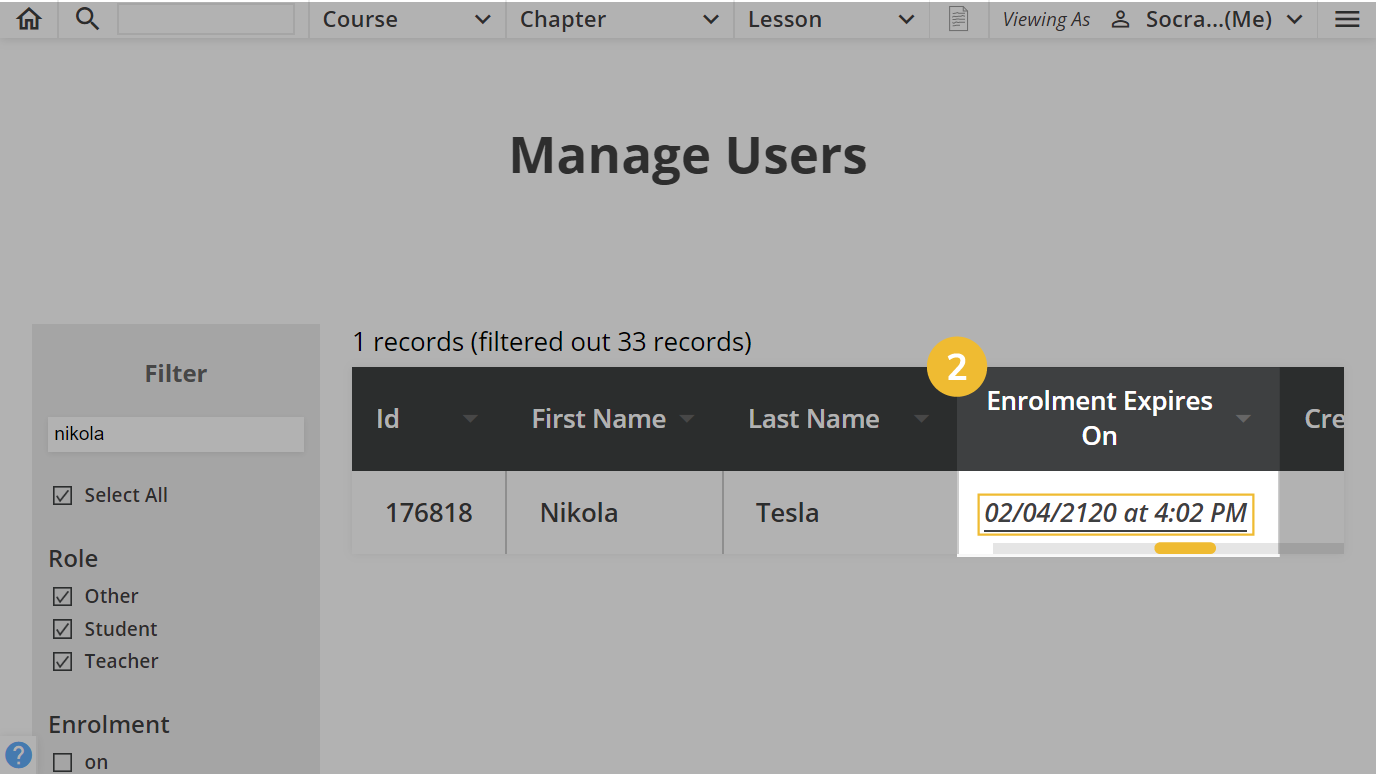
Task: Toggle the Select All checkbox
Action: click(63, 496)
